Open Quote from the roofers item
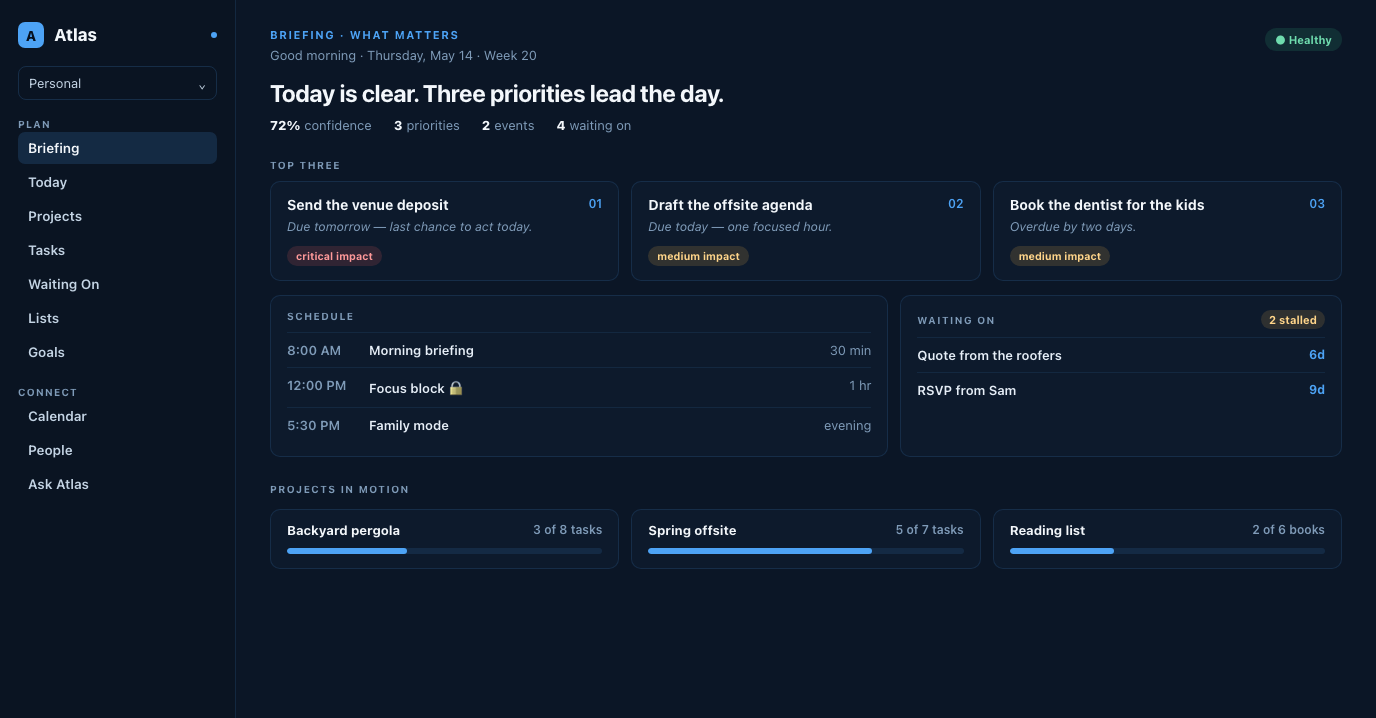 pyautogui.click(x=1121, y=355)
